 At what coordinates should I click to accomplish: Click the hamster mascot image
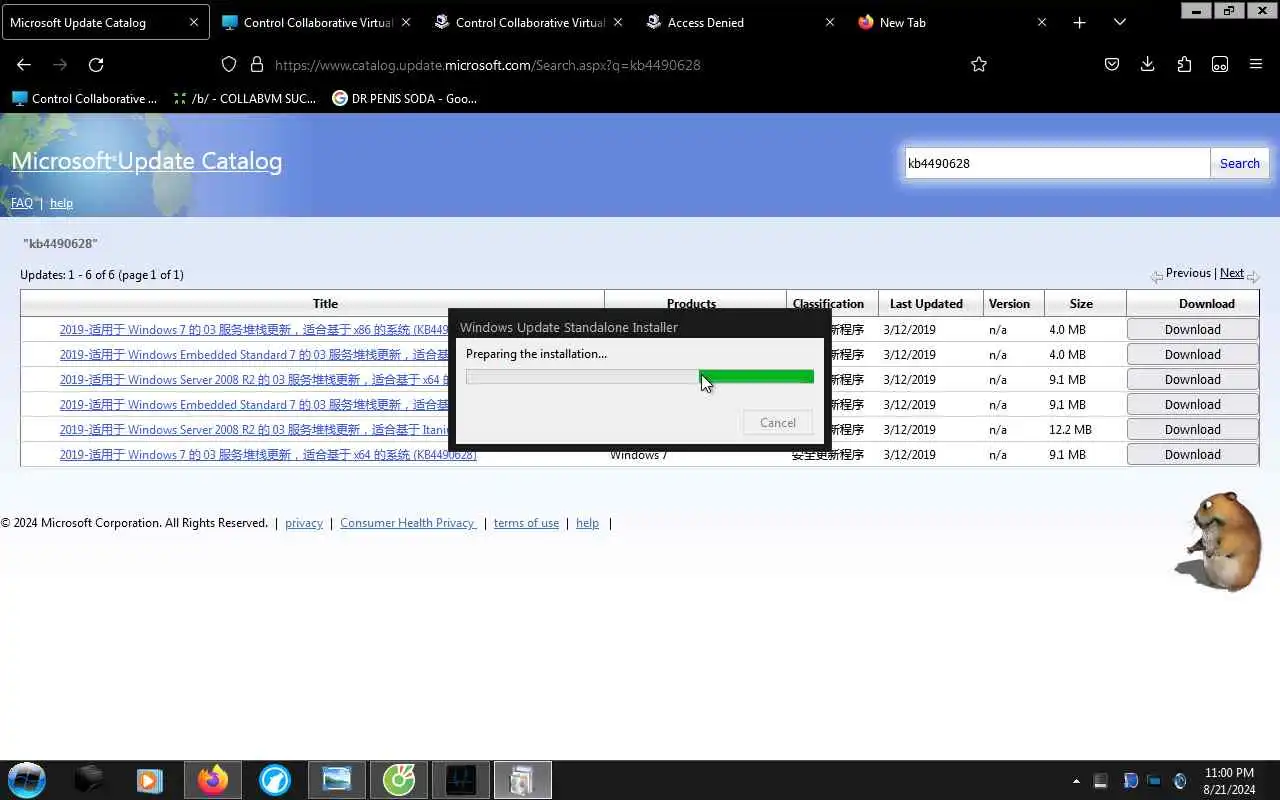click(x=1220, y=541)
